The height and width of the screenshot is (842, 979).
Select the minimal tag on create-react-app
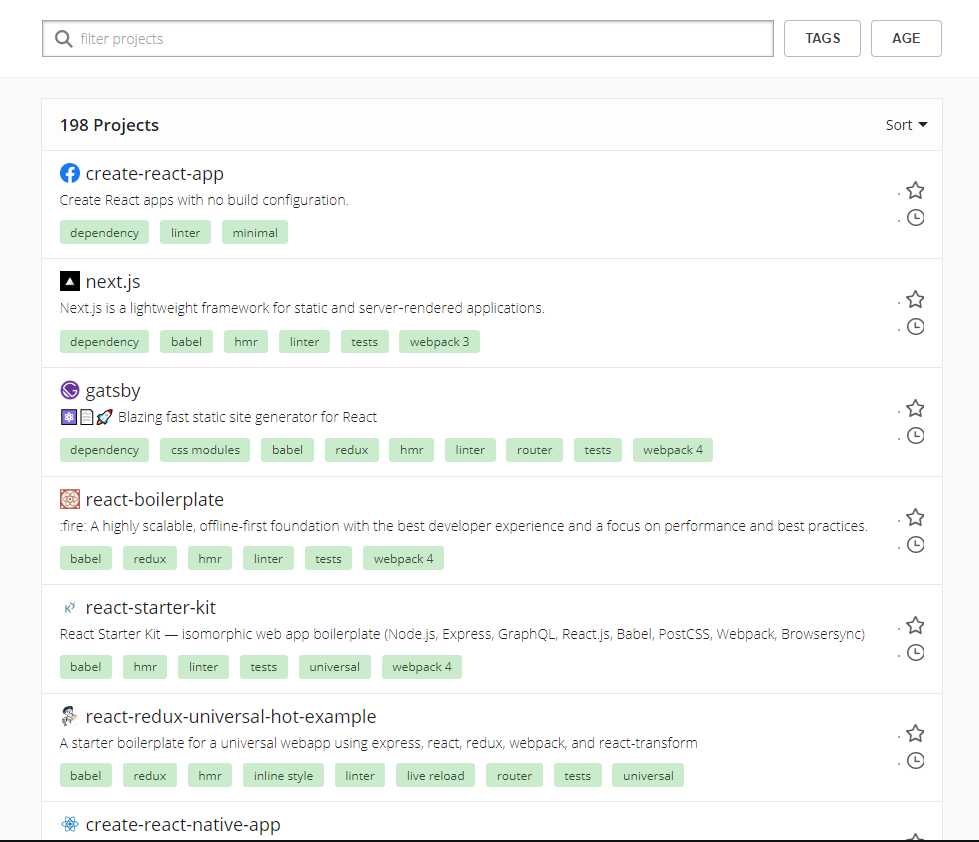coord(255,233)
